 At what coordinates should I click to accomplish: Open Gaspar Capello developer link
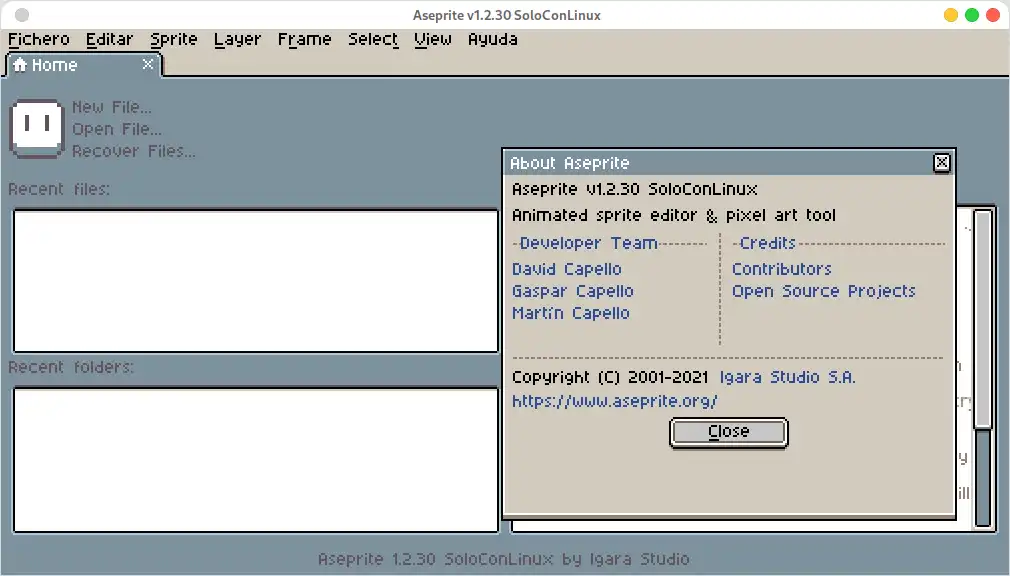[x=573, y=291]
